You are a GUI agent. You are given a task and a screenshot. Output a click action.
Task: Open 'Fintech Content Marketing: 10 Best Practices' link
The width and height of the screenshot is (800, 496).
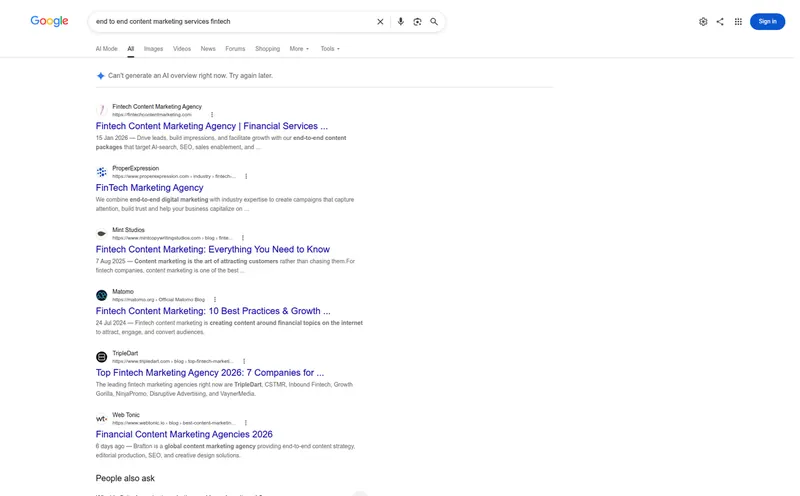pos(213,311)
